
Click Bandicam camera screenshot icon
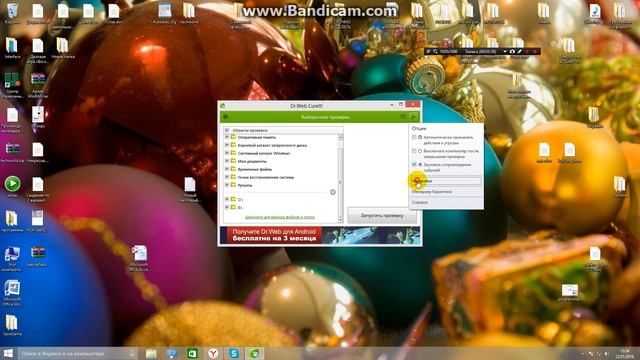tap(512, 51)
